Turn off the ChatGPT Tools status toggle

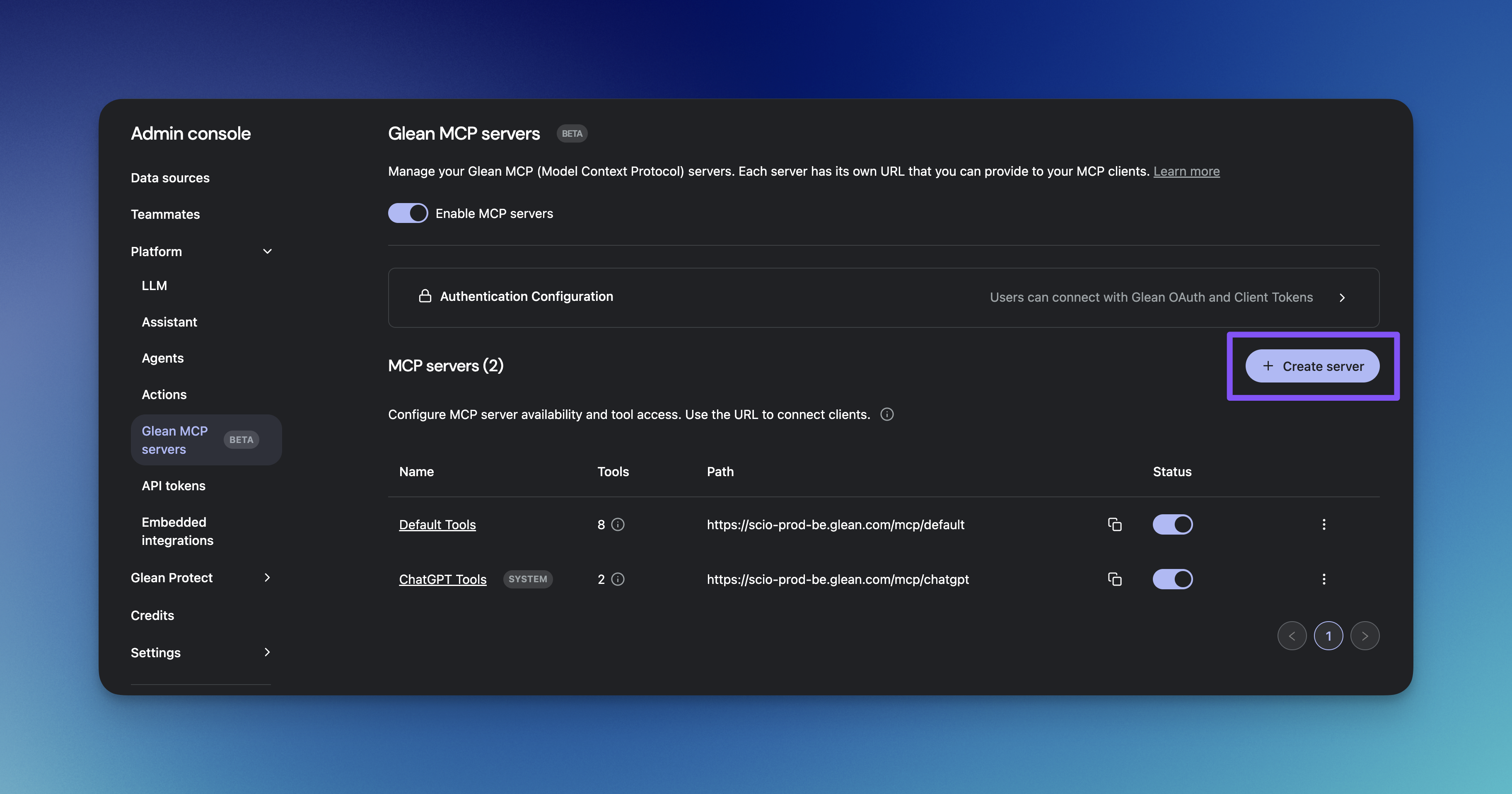1172,579
